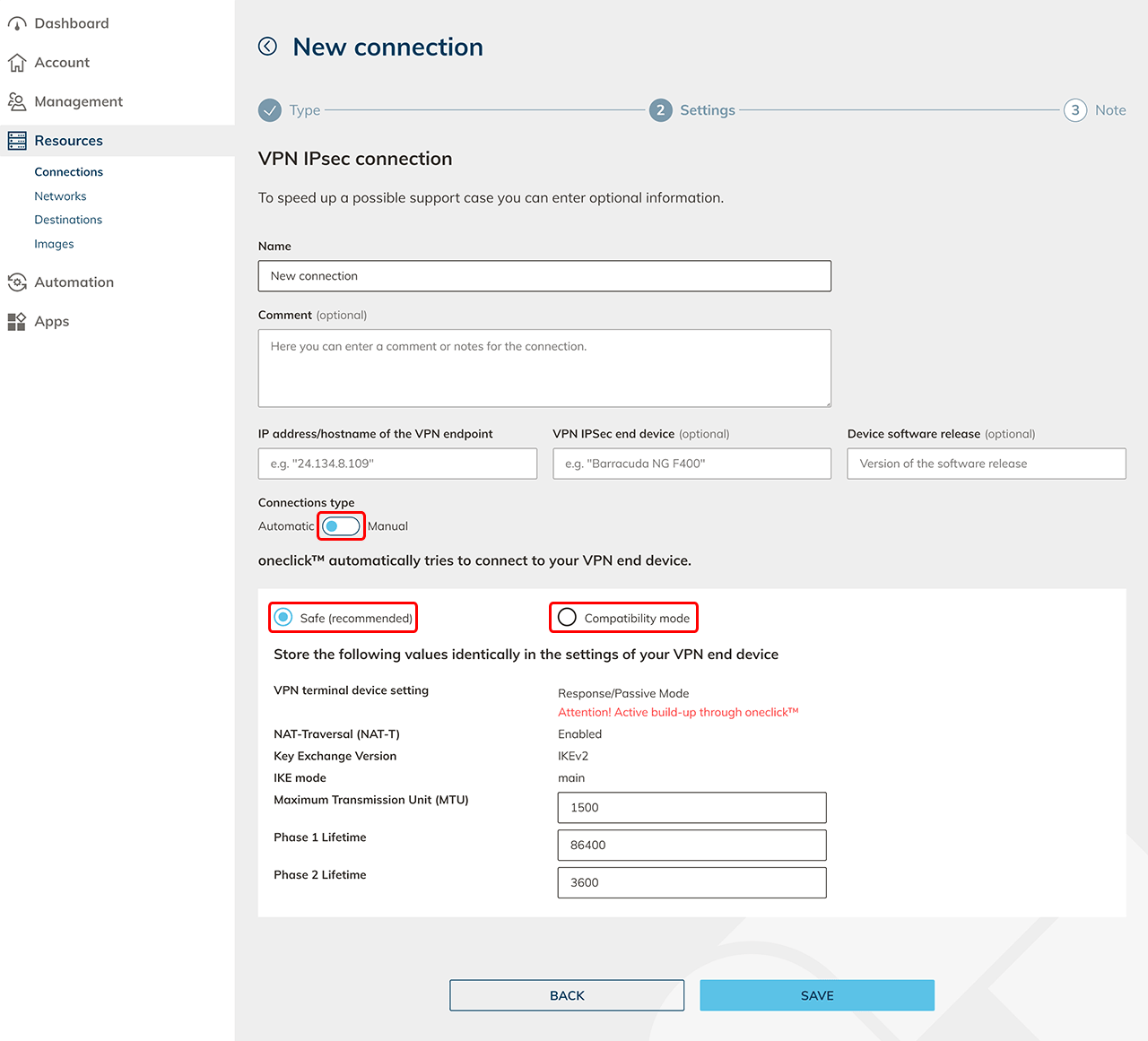Click the Phase 1 Lifetime field

pos(691,845)
